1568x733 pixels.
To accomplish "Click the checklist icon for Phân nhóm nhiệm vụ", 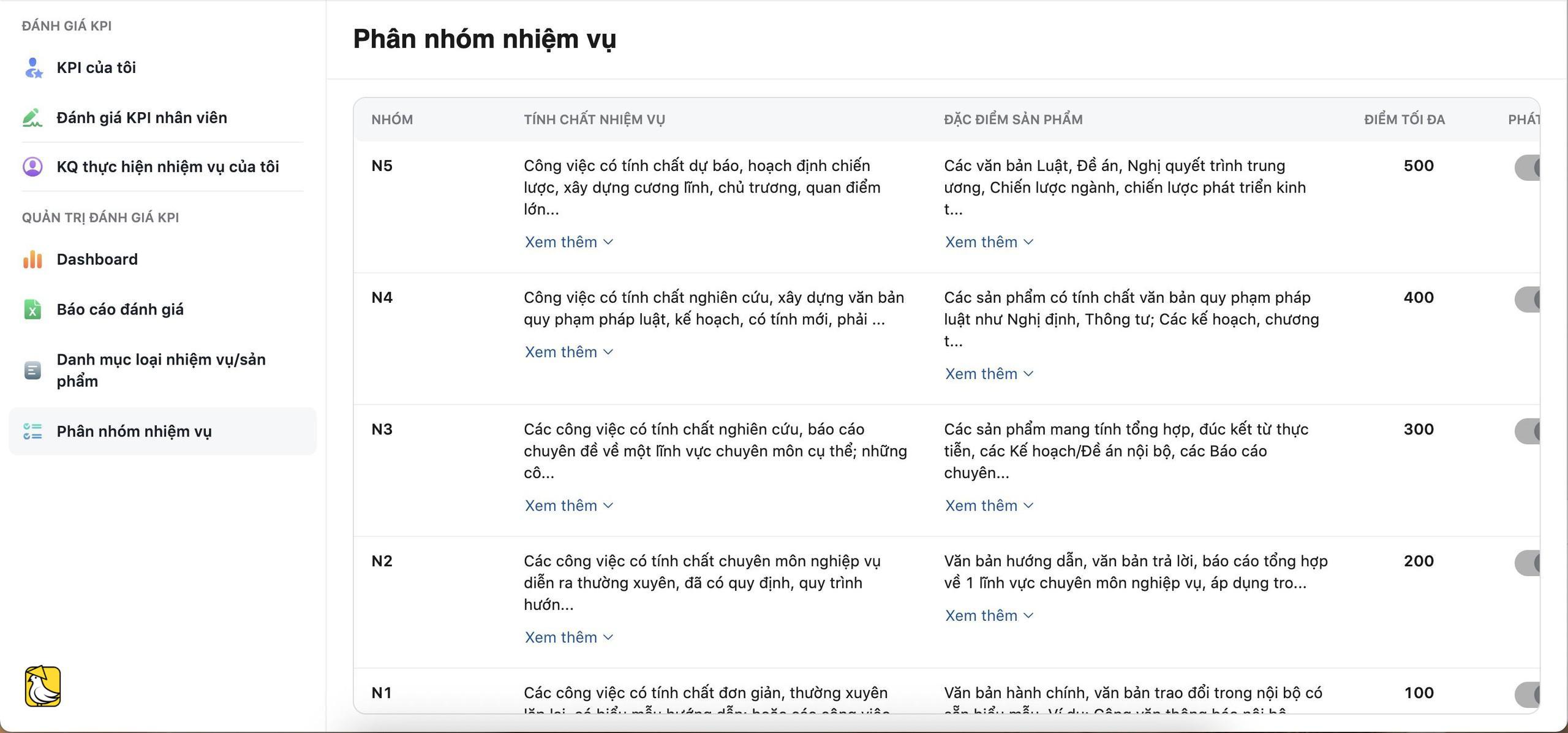I will pos(33,431).
